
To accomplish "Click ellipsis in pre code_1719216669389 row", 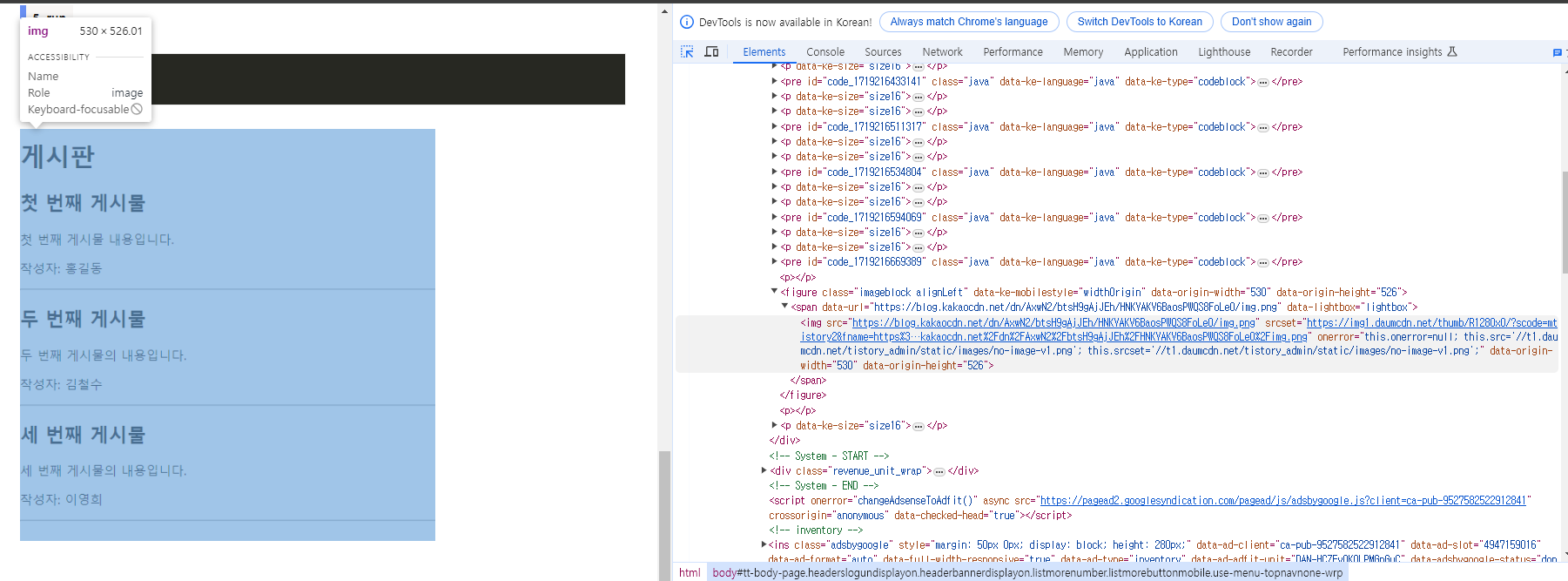I will [1263, 262].
